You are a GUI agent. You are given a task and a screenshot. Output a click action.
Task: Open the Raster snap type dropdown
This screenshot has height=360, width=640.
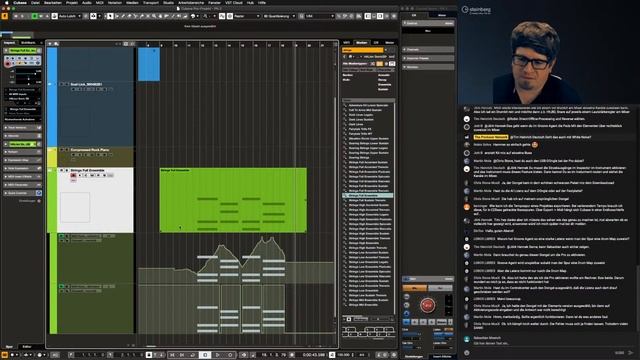click(247, 16)
